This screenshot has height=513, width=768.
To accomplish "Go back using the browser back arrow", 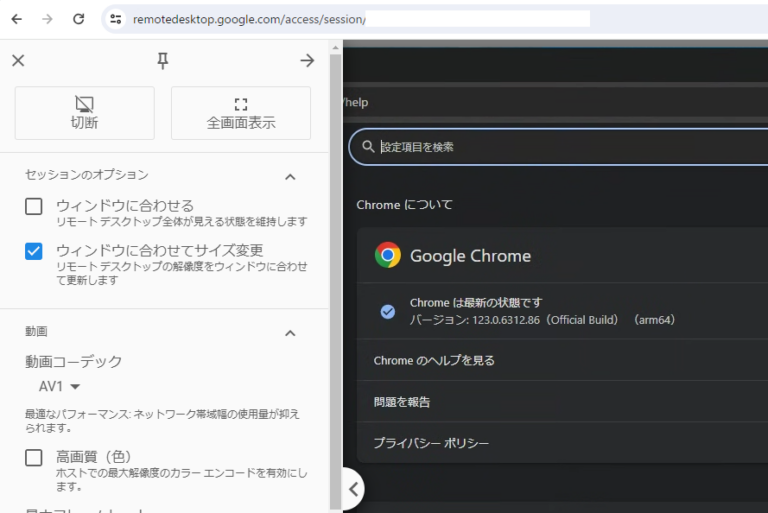I will (17, 19).
